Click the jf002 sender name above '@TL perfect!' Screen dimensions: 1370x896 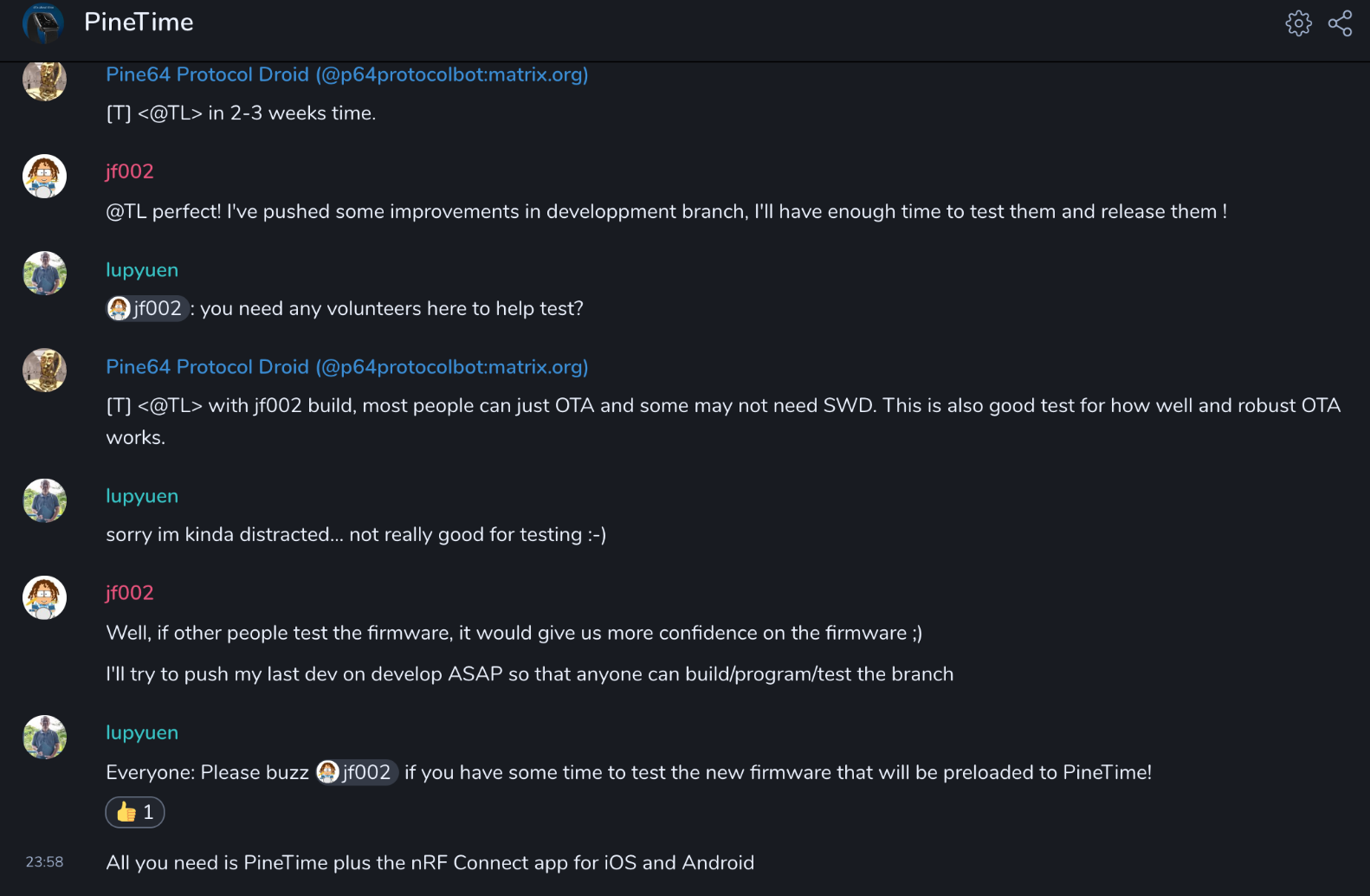pos(129,171)
